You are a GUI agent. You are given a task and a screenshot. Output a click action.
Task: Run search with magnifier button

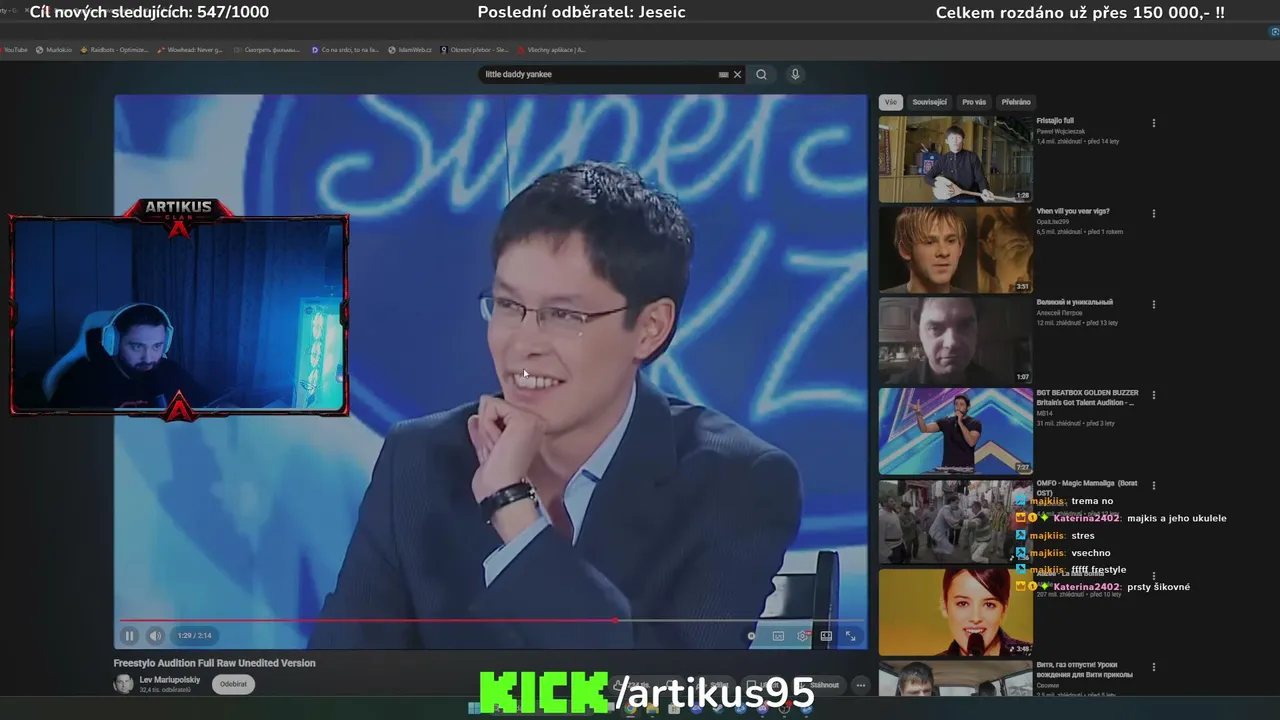tap(761, 74)
